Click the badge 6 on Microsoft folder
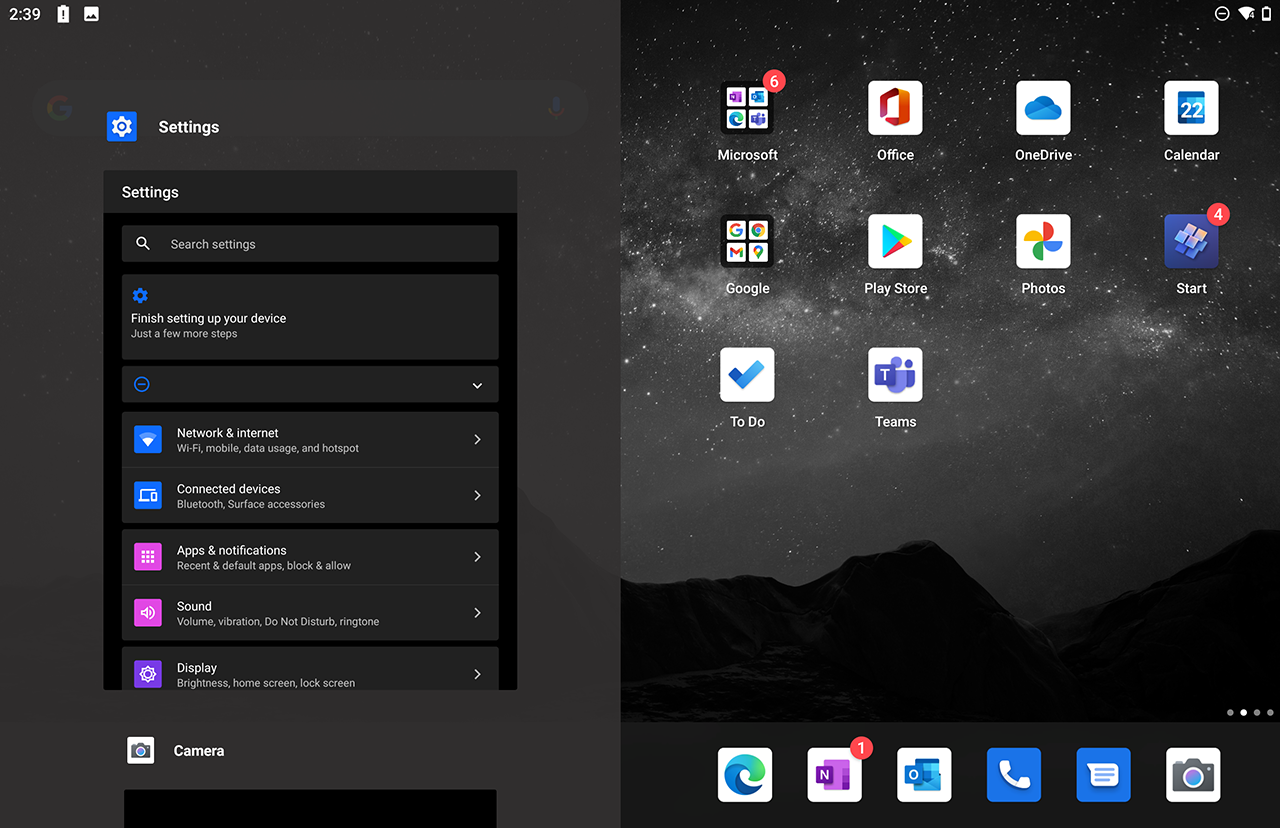 (773, 81)
